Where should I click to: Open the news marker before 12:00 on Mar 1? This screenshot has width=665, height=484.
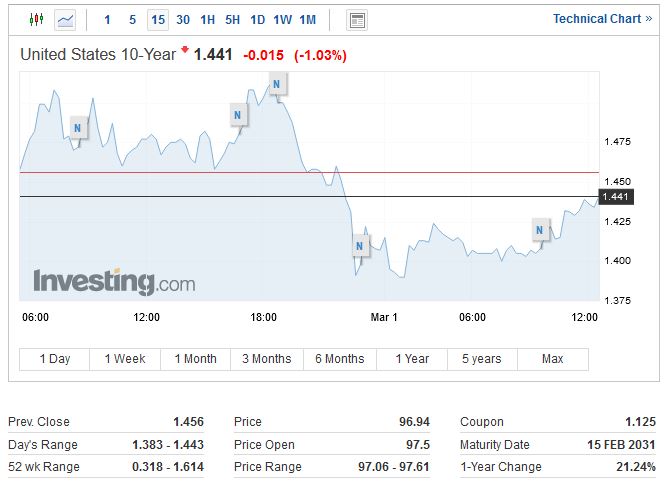point(540,230)
